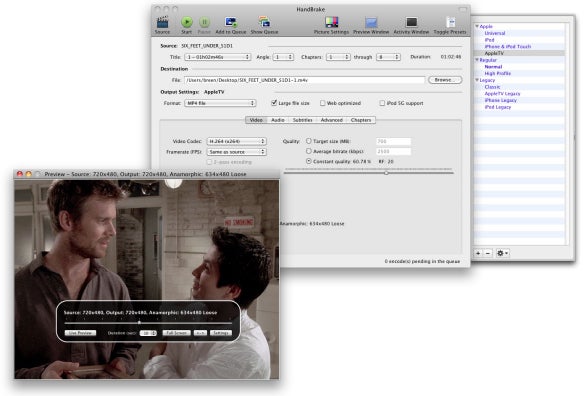
Task: Click the toolbar toggle pill in HandBrake title bar
Action: [x=463, y=9]
